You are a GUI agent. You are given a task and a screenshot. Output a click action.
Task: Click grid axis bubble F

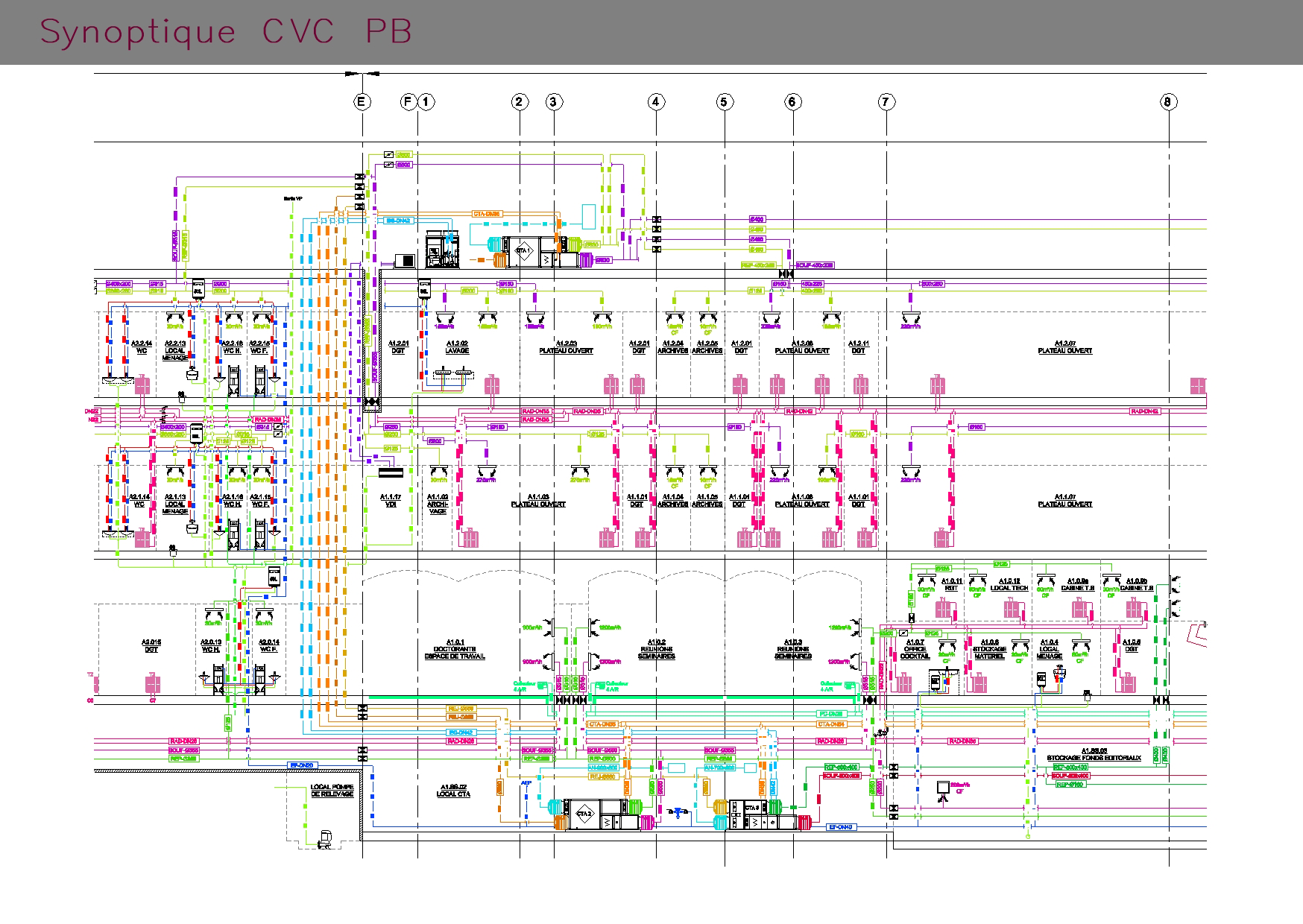coord(408,102)
